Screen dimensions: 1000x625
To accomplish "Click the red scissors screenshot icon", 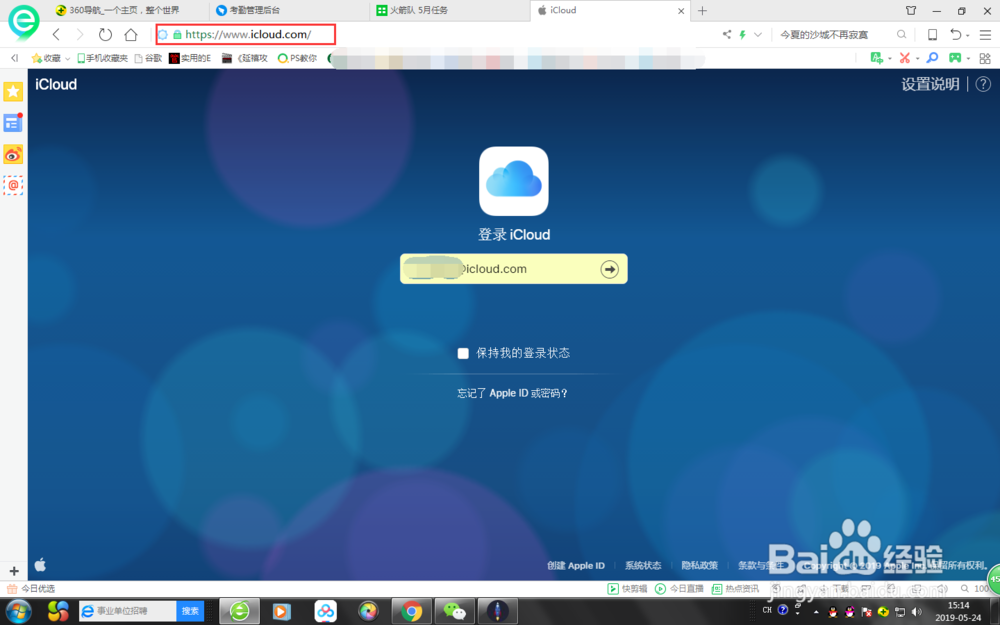I will click(904, 58).
